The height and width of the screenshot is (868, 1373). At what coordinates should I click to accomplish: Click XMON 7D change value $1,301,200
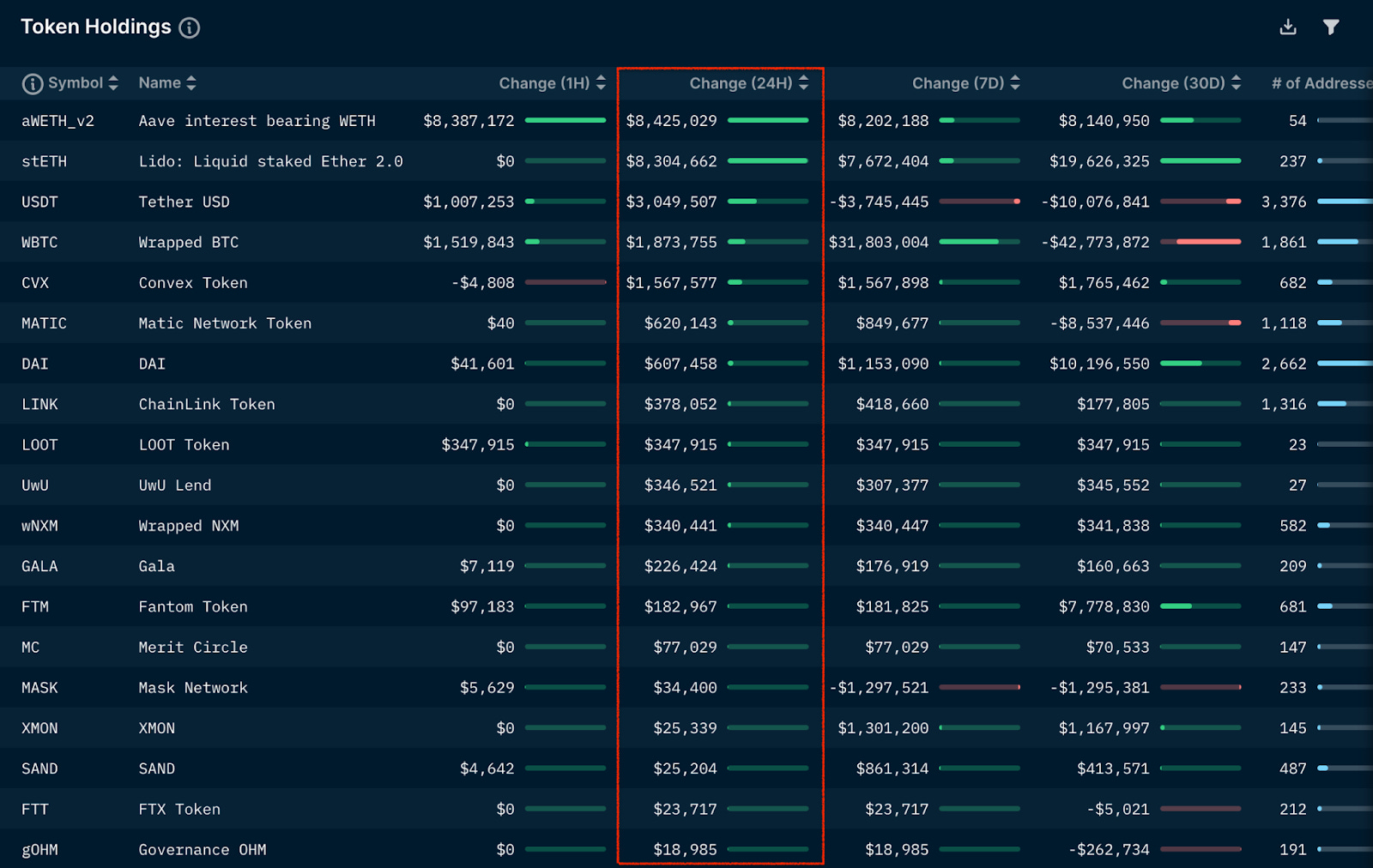[883, 728]
